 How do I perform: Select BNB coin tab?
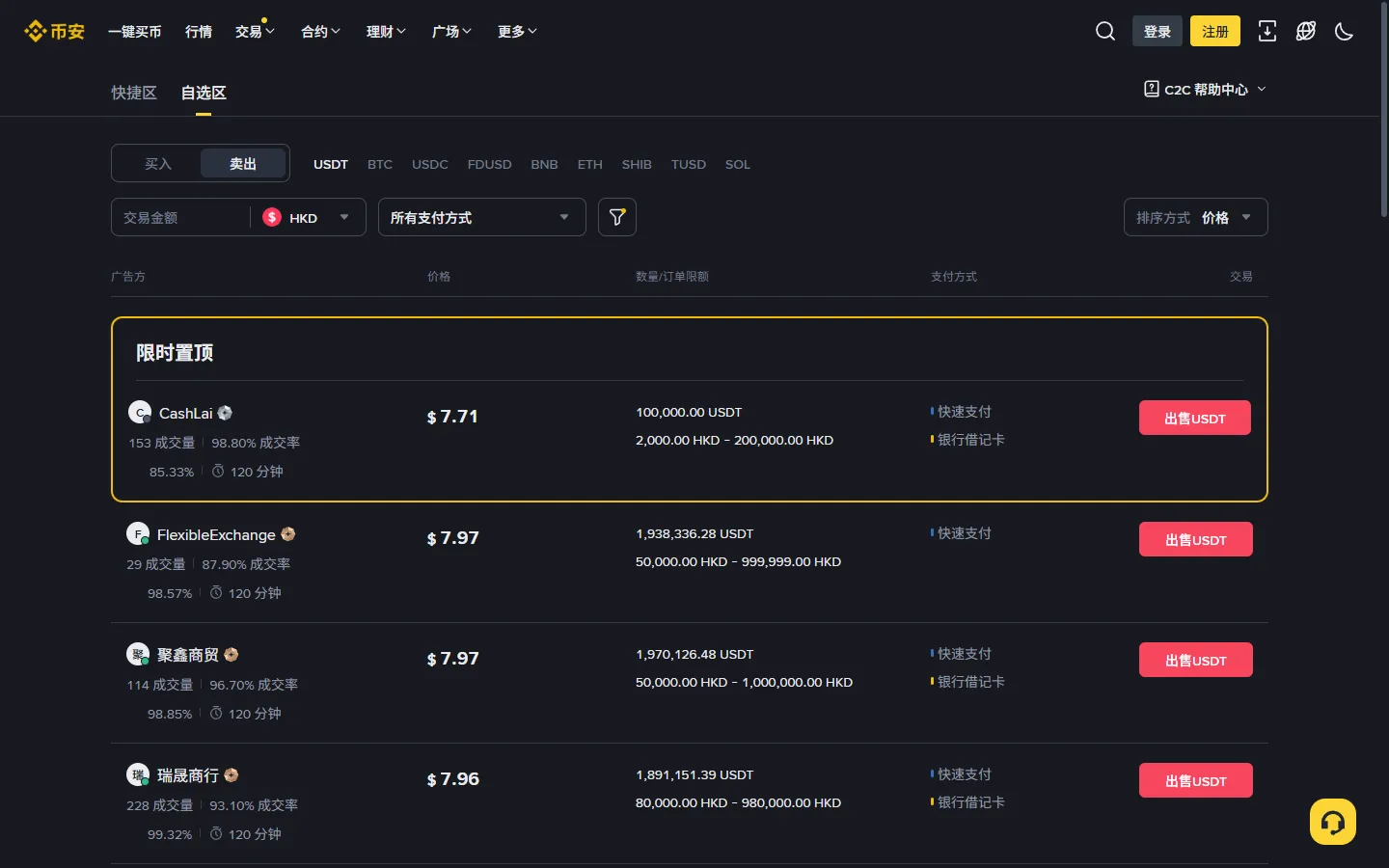(544, 164)
